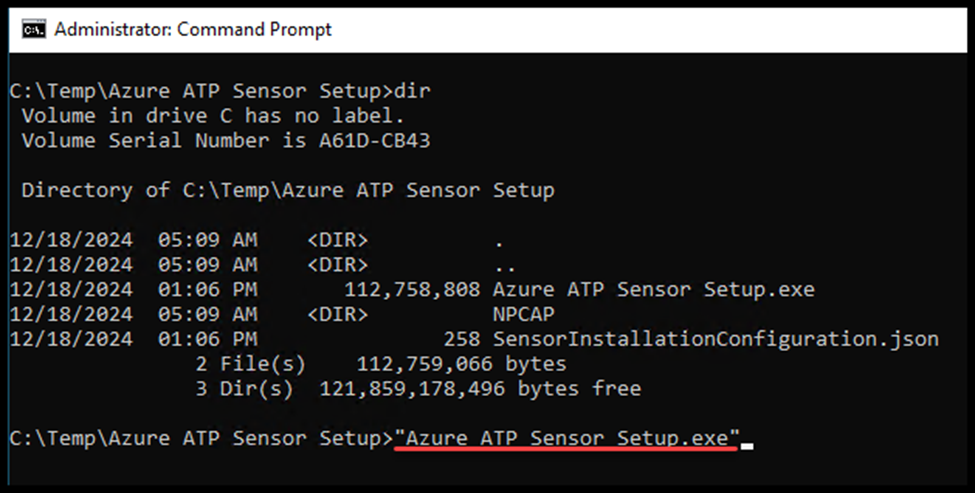
Task: Select the single-dot current directory entry
Action: coord(499,240)
